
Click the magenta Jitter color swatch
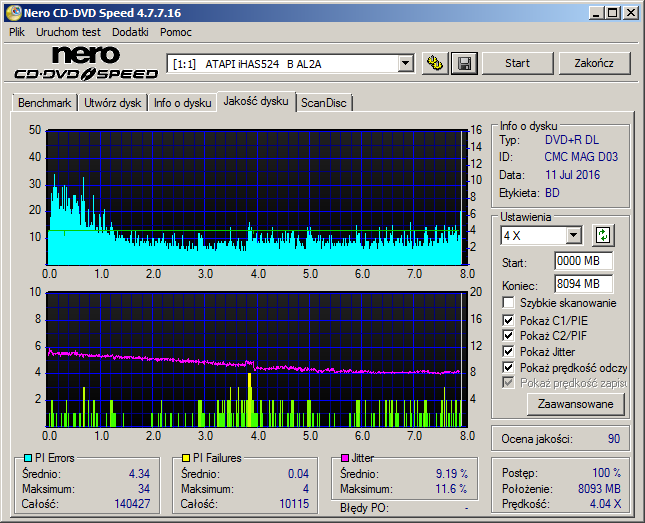[345, 458]
